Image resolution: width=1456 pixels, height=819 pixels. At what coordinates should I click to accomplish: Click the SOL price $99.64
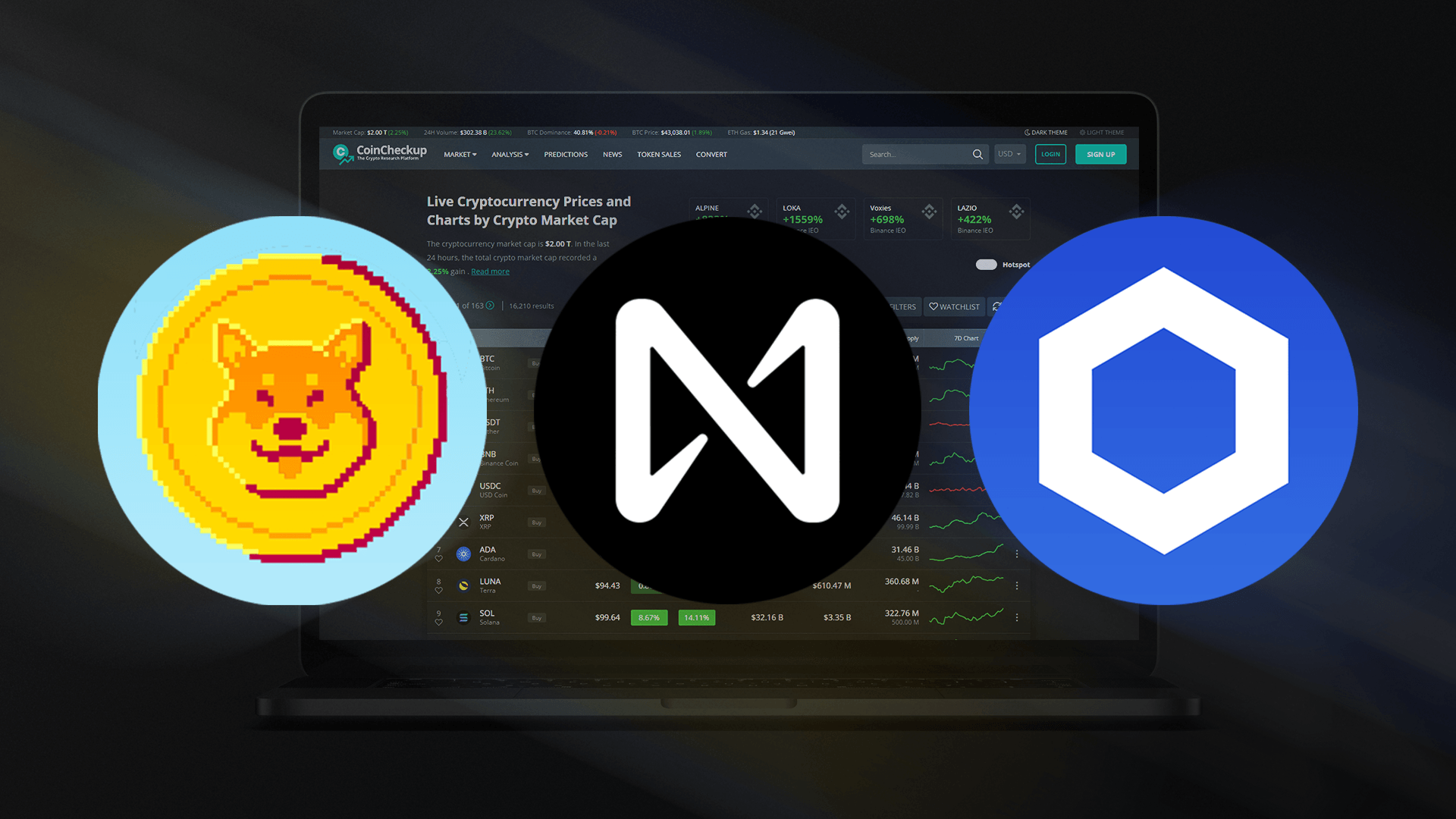tap(607, 617)
